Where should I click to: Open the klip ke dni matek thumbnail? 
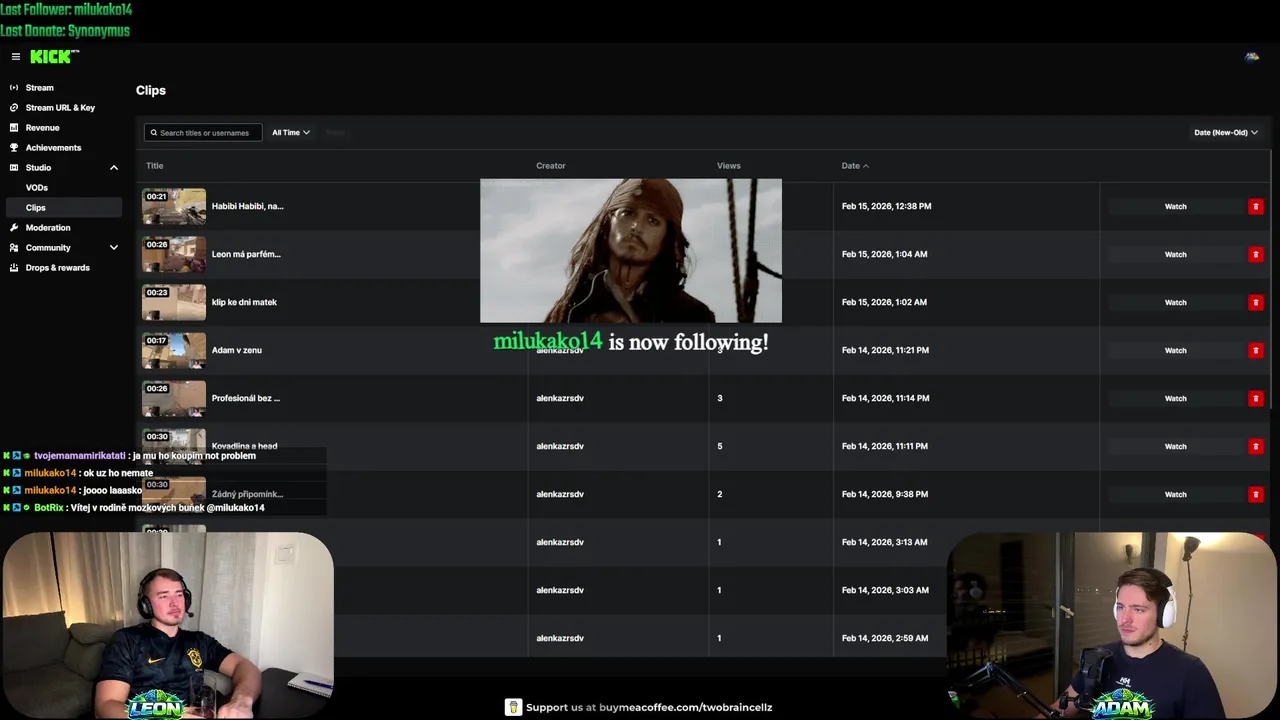click(x=174, y=302)
